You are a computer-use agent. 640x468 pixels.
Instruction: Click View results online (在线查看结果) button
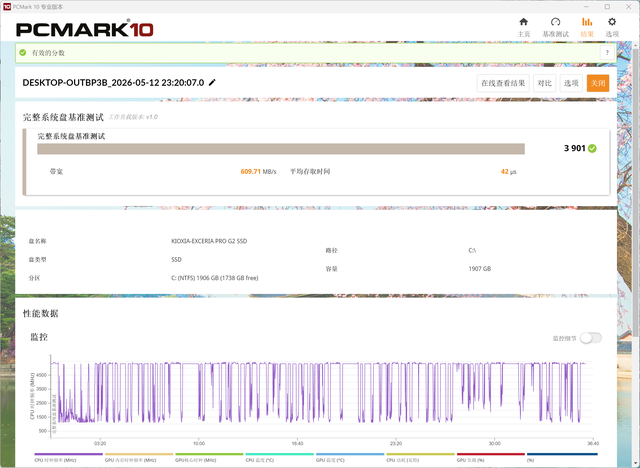pyautogui.click(x=503, y=83)
